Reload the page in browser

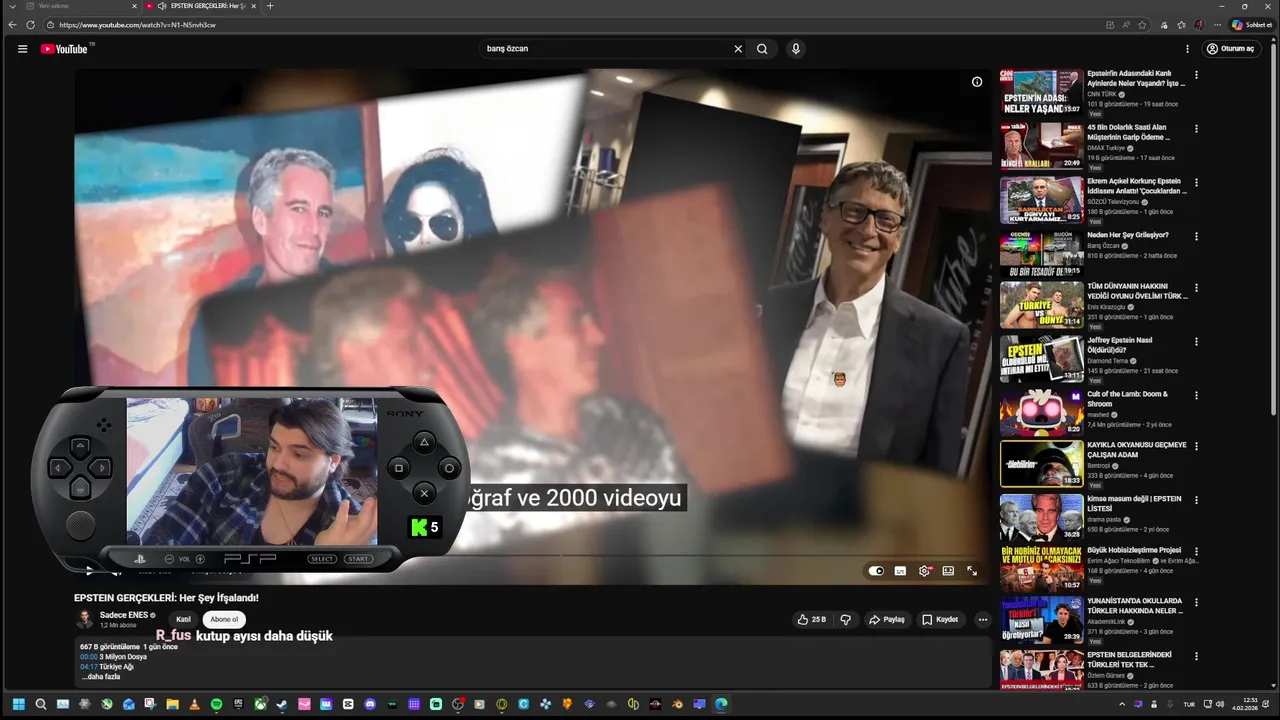(30, 25)
